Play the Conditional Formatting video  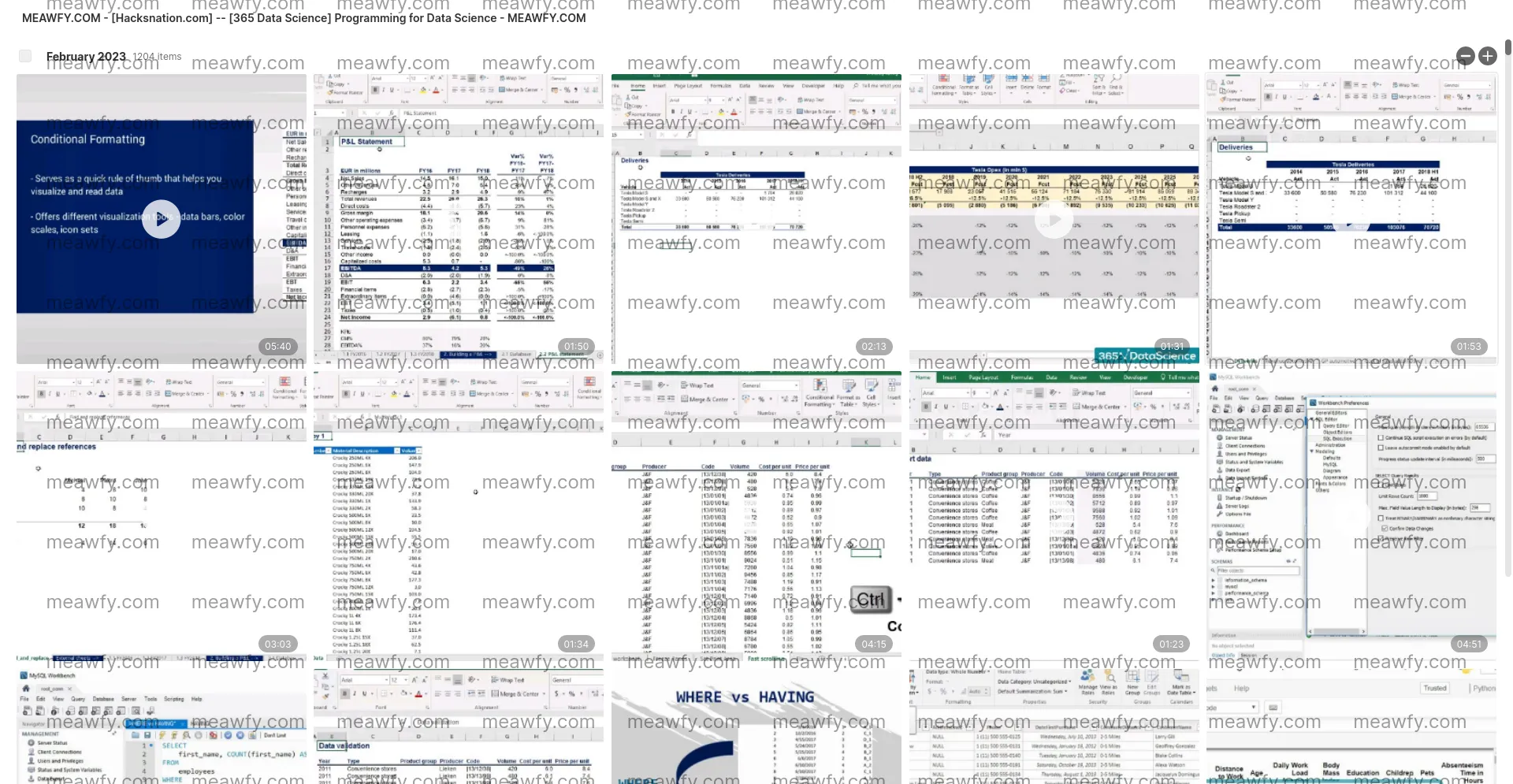pyautogui.click(x=161, y=220)
